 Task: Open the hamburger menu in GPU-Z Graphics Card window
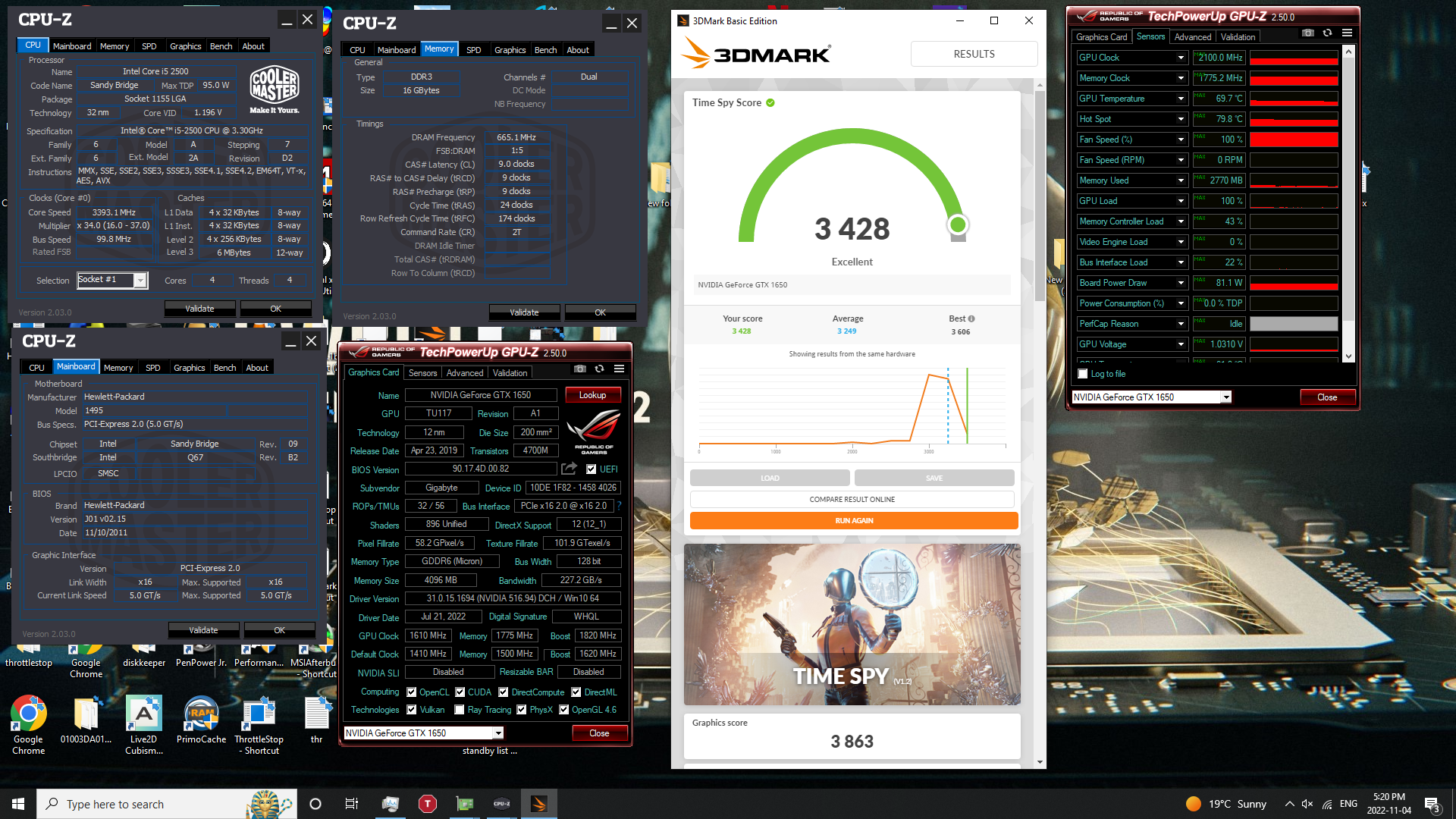(619, 369)
